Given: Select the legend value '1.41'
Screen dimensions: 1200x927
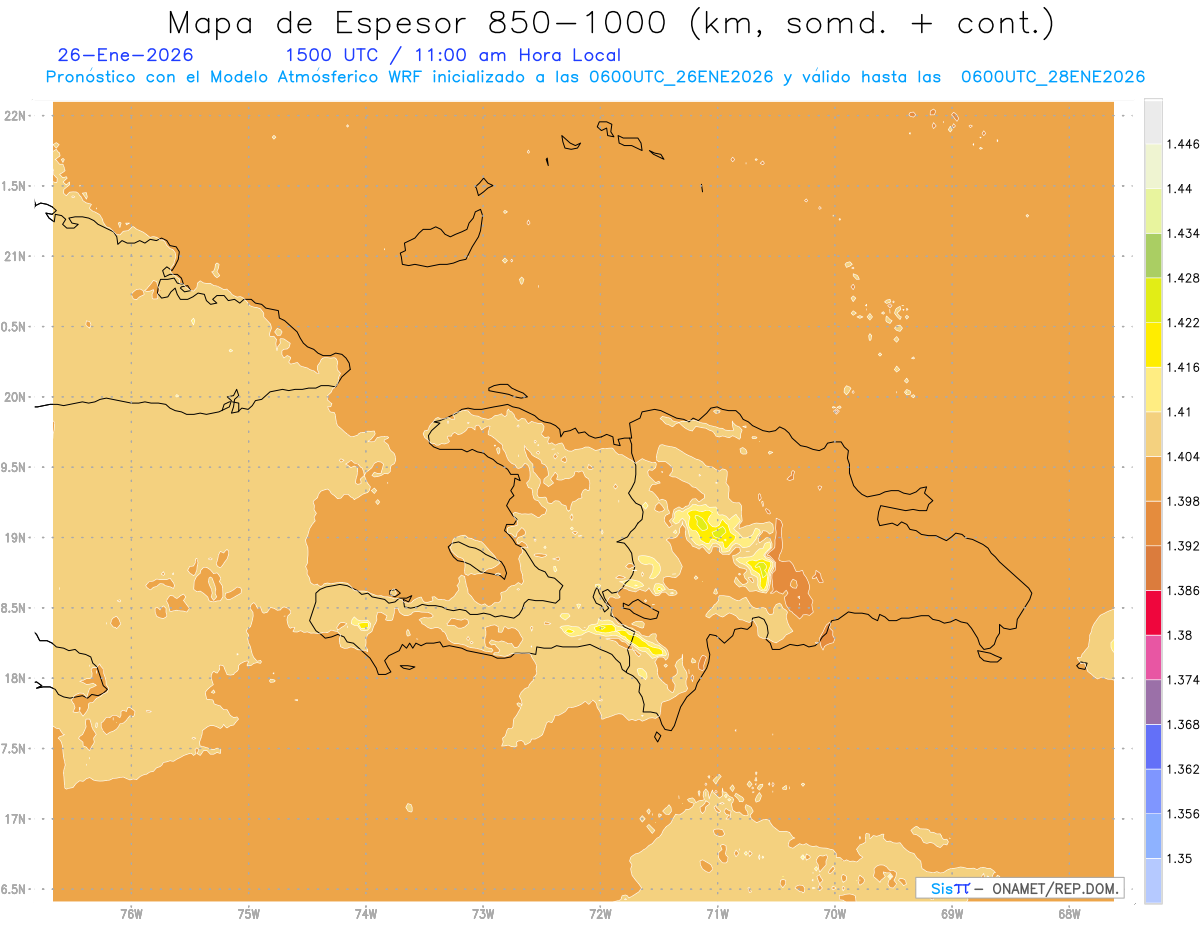Looking at the screenshot, I should coord(1178,411).
